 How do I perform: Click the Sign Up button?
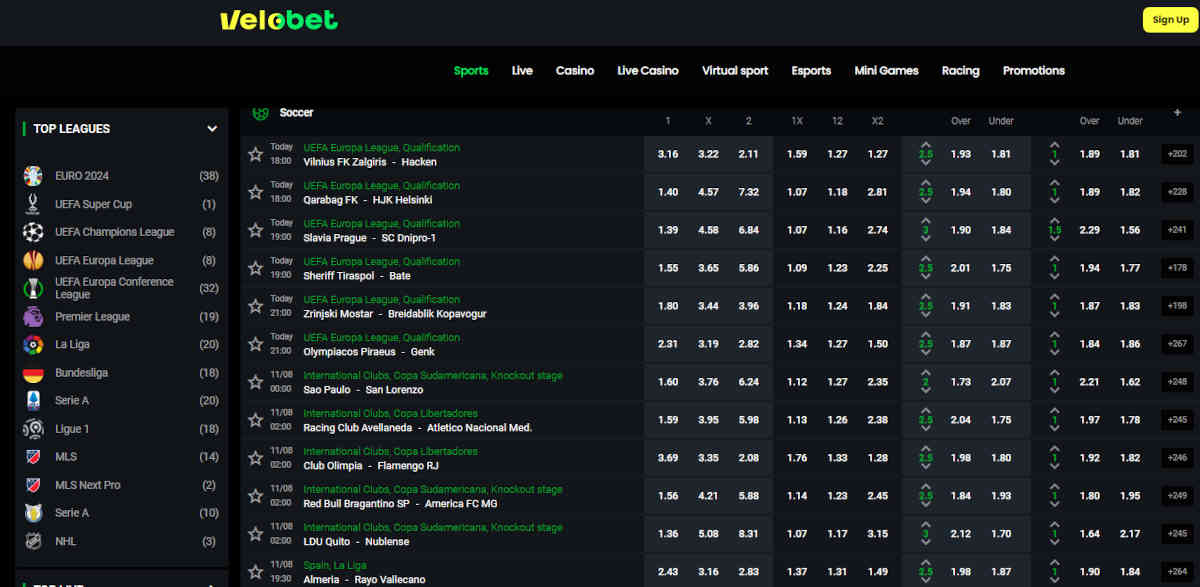pos(1170,20)
